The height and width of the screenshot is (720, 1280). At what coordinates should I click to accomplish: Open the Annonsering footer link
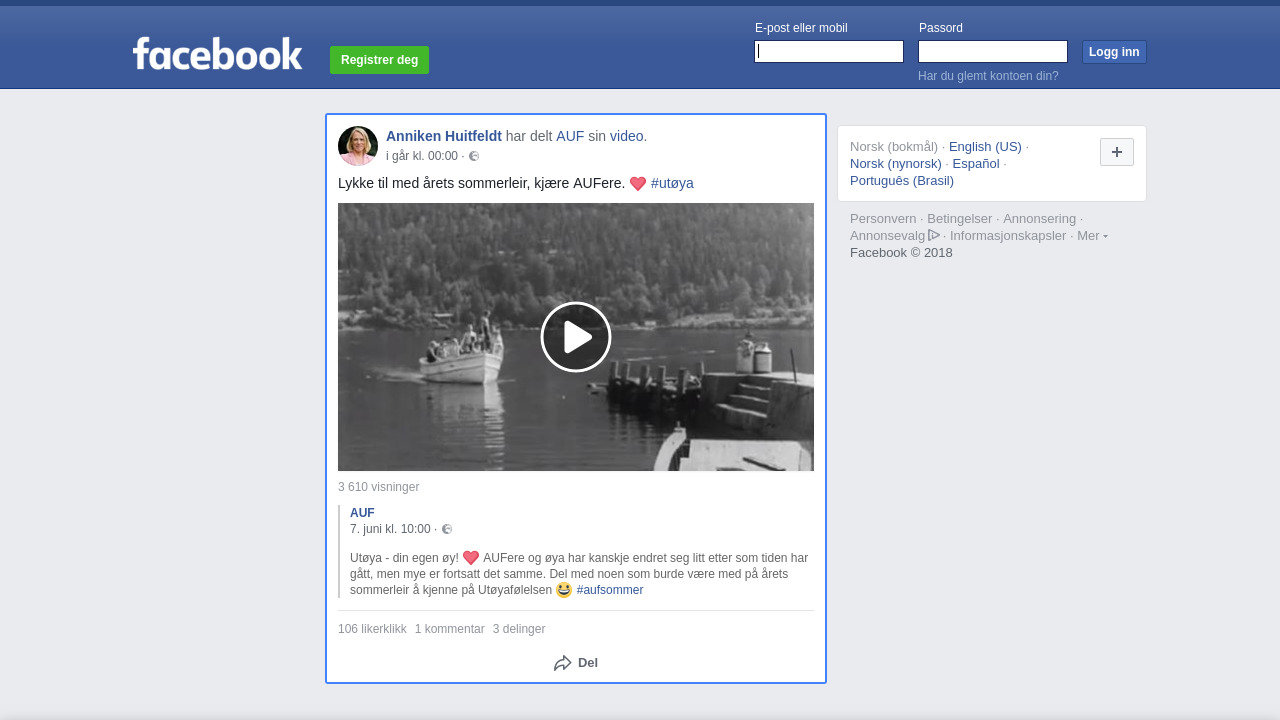point(1040,219)
